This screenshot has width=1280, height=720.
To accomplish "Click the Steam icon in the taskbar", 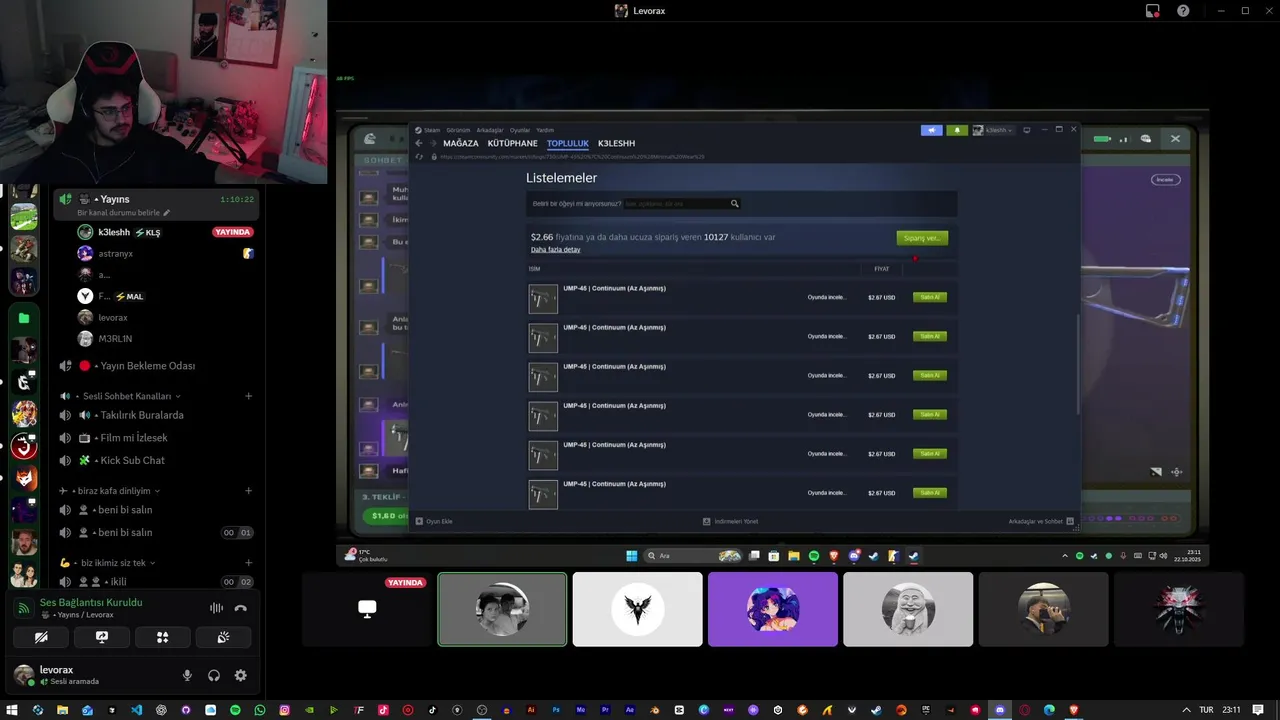I will pos(874,710).
